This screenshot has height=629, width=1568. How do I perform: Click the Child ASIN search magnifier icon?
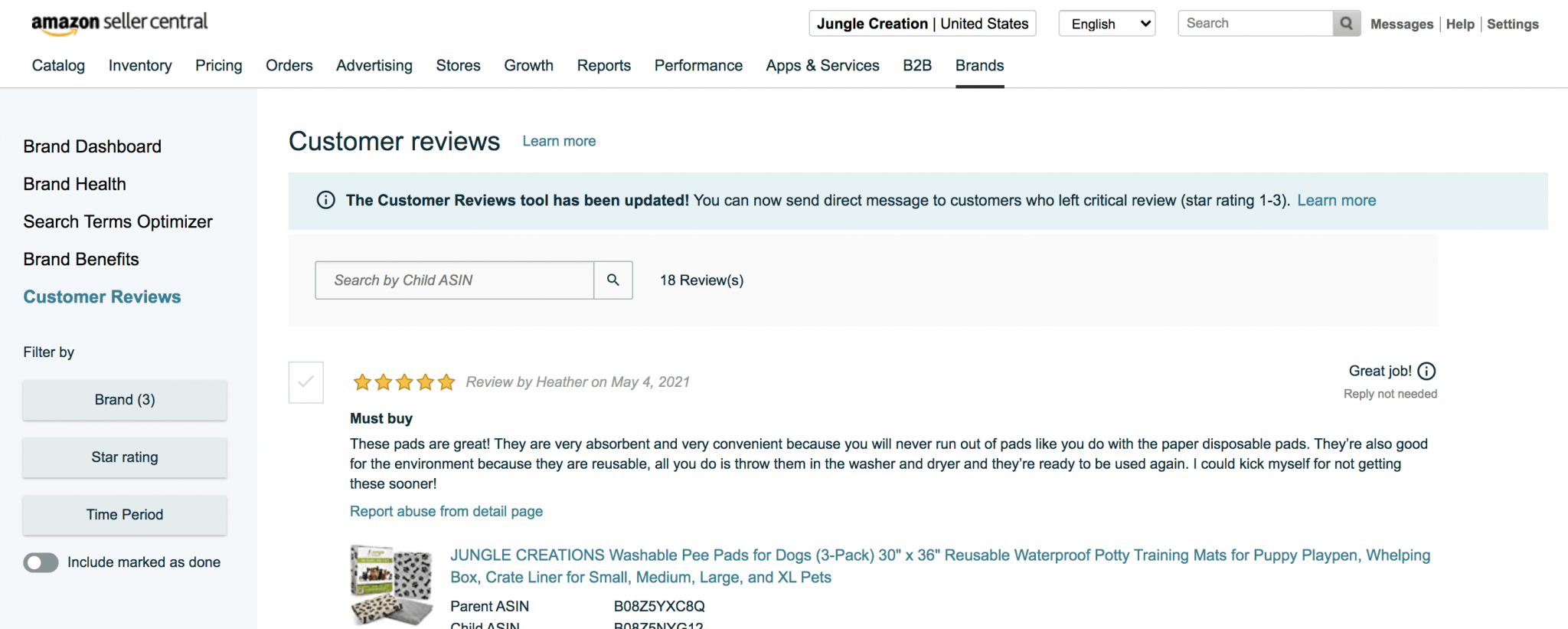613,280
